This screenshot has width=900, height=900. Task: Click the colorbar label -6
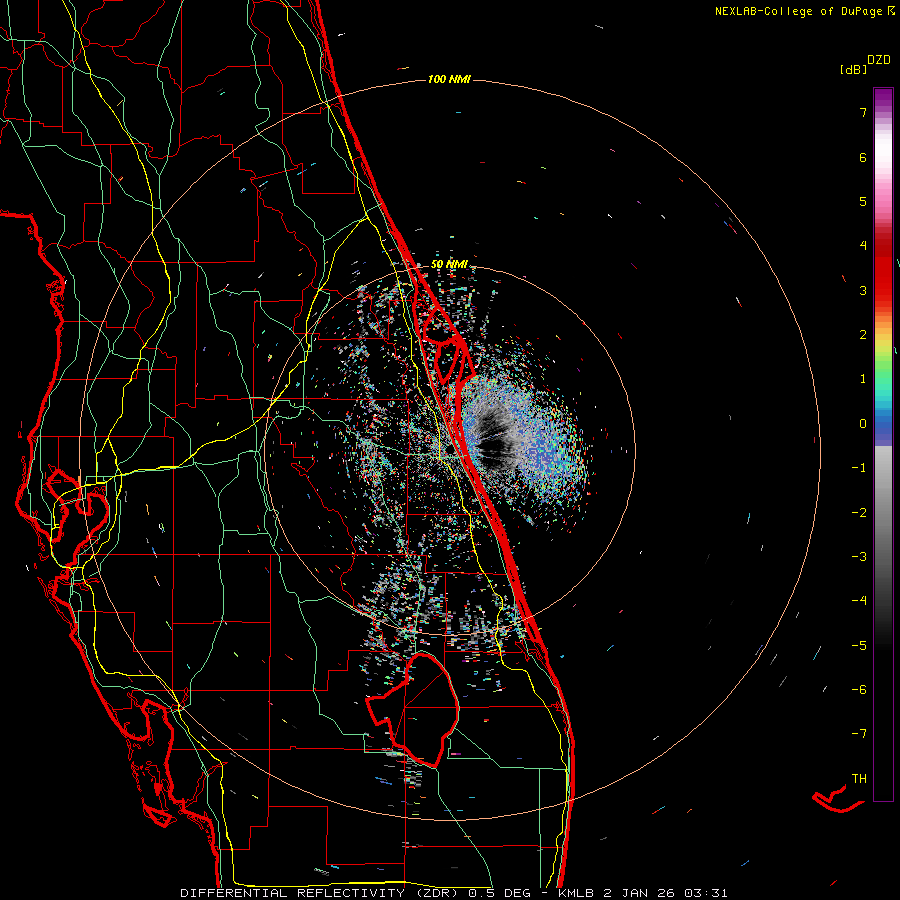pos(859,690)
